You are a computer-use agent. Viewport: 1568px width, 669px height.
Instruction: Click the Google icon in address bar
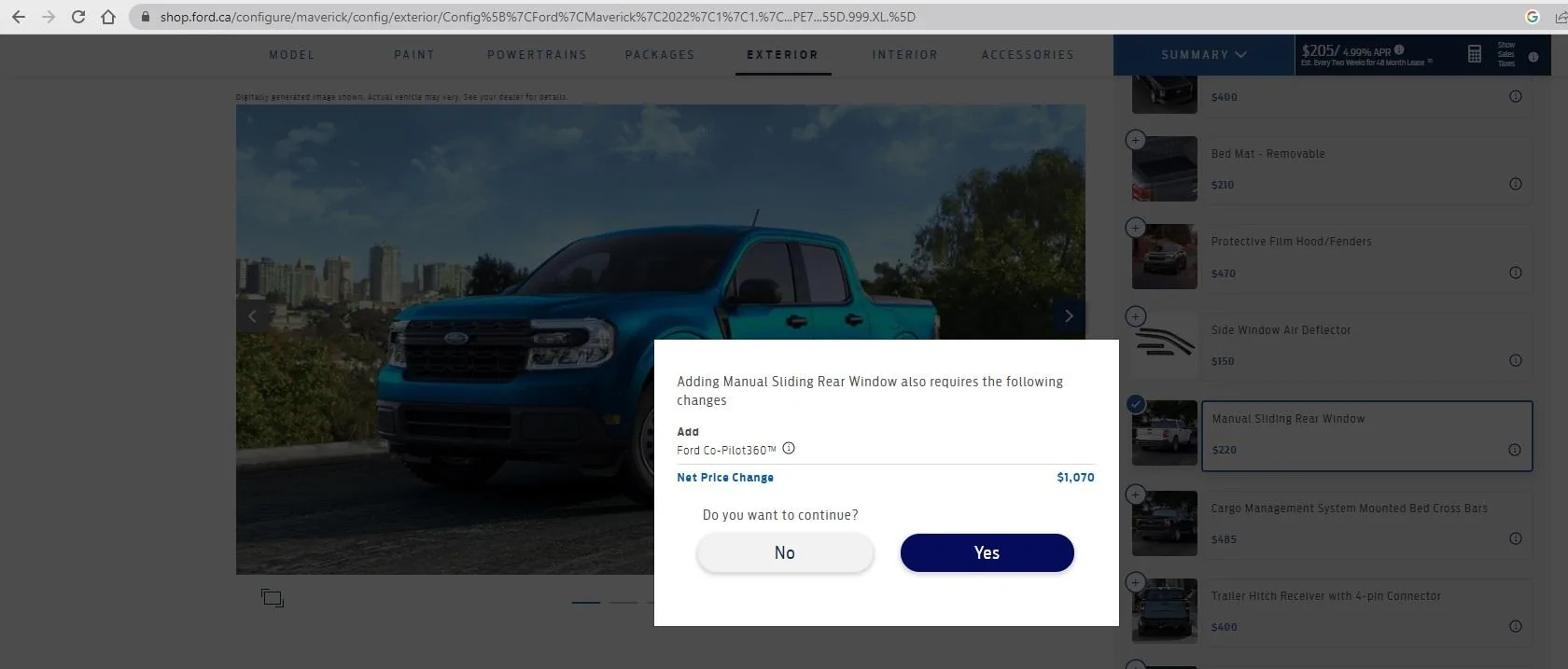click(1532, 17)
